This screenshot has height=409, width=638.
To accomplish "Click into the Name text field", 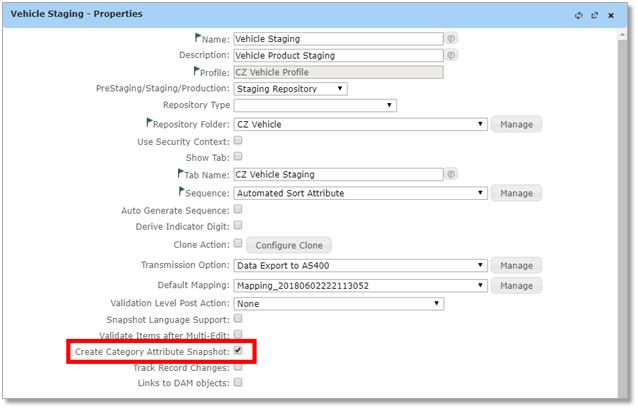I will coord(338,39).
